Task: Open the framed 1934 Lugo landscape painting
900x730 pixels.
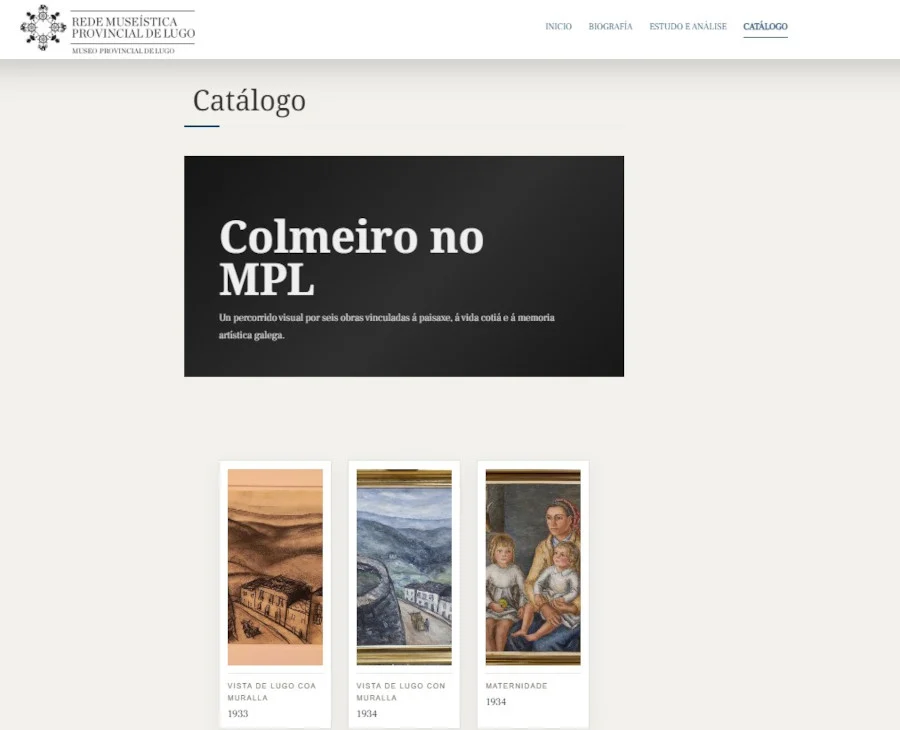Action: [404, 567]
